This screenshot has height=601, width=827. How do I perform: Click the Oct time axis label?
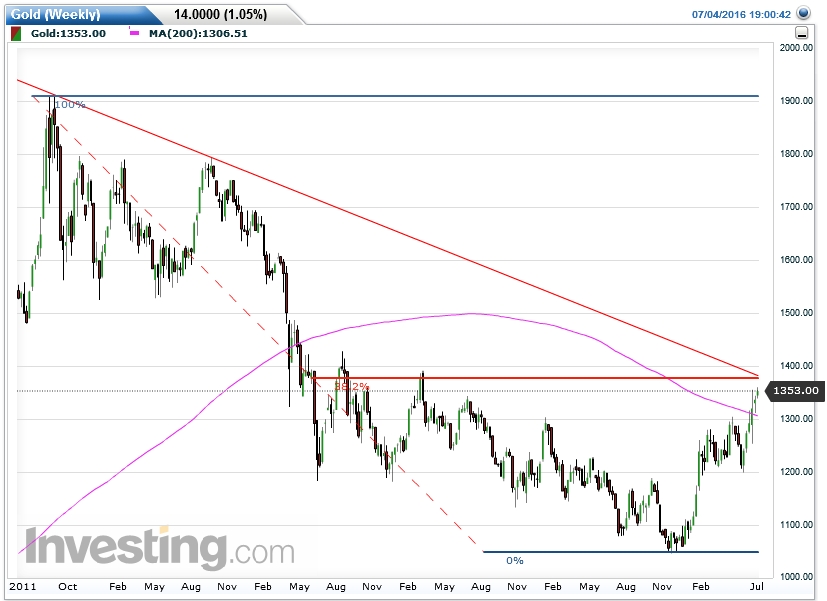click(68, 587)
